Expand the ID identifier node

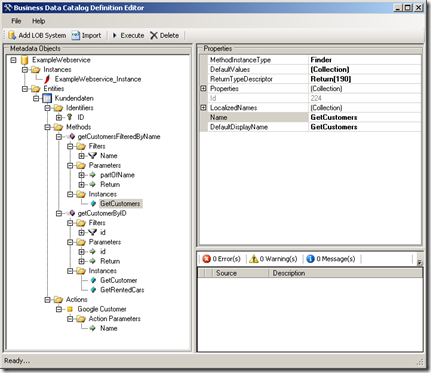pos(59,117)
